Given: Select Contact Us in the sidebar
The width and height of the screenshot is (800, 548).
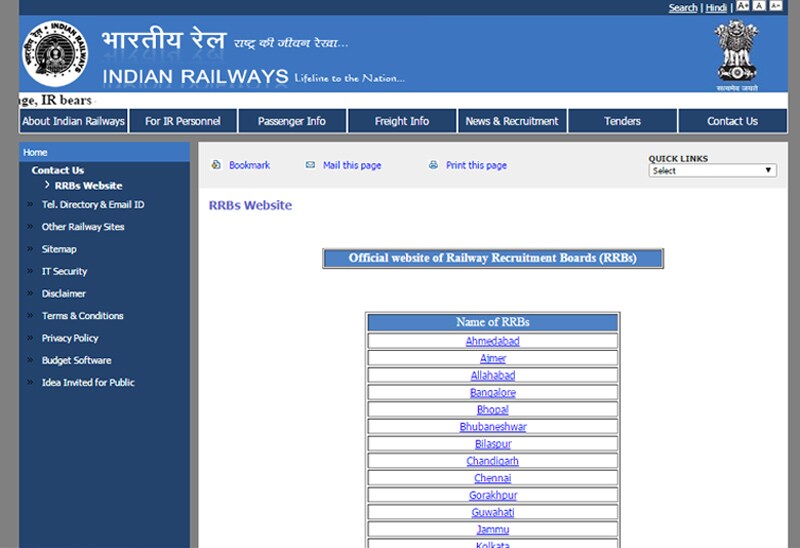Looking at the screenshot, I should point(58,170).
